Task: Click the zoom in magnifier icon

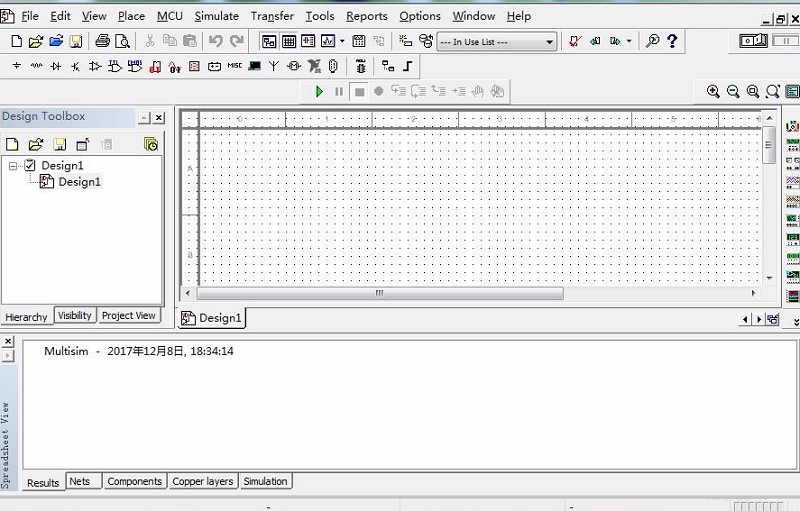Action: (713, 91)
